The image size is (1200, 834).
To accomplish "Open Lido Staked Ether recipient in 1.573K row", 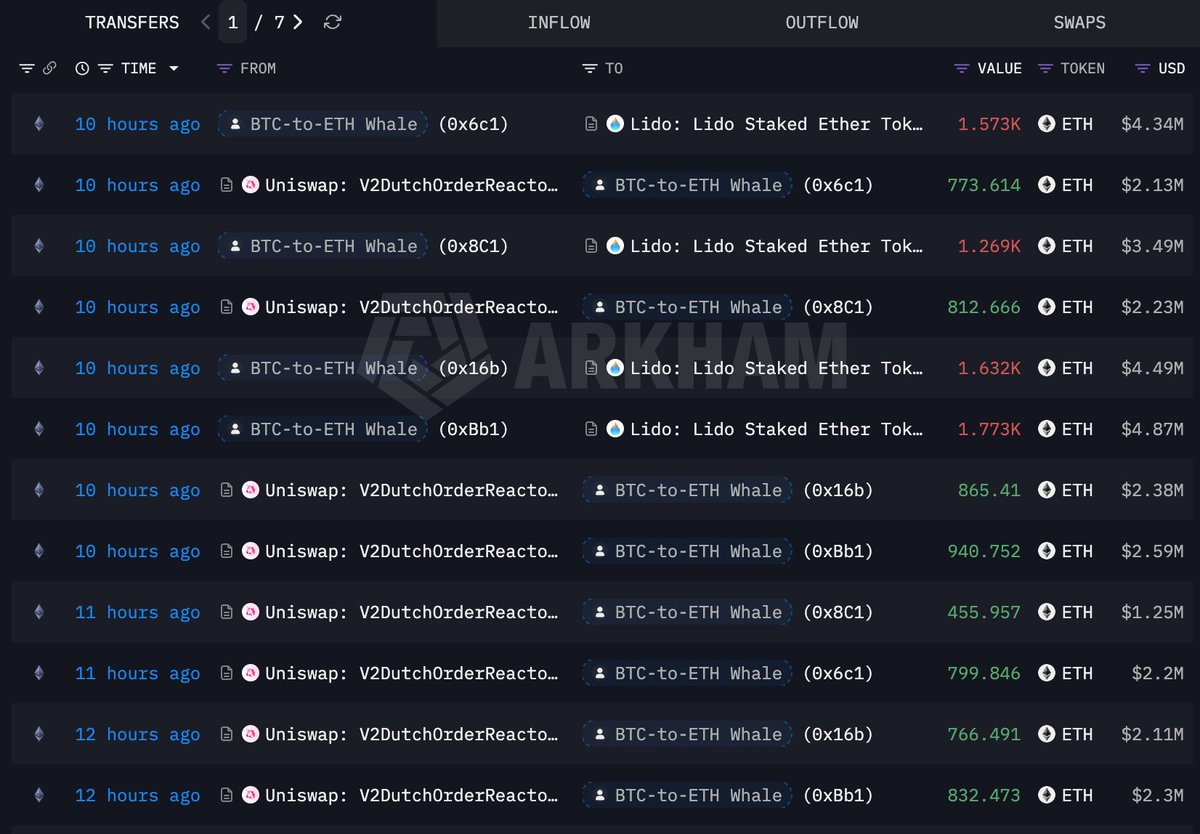I will [x=777, y=124].
